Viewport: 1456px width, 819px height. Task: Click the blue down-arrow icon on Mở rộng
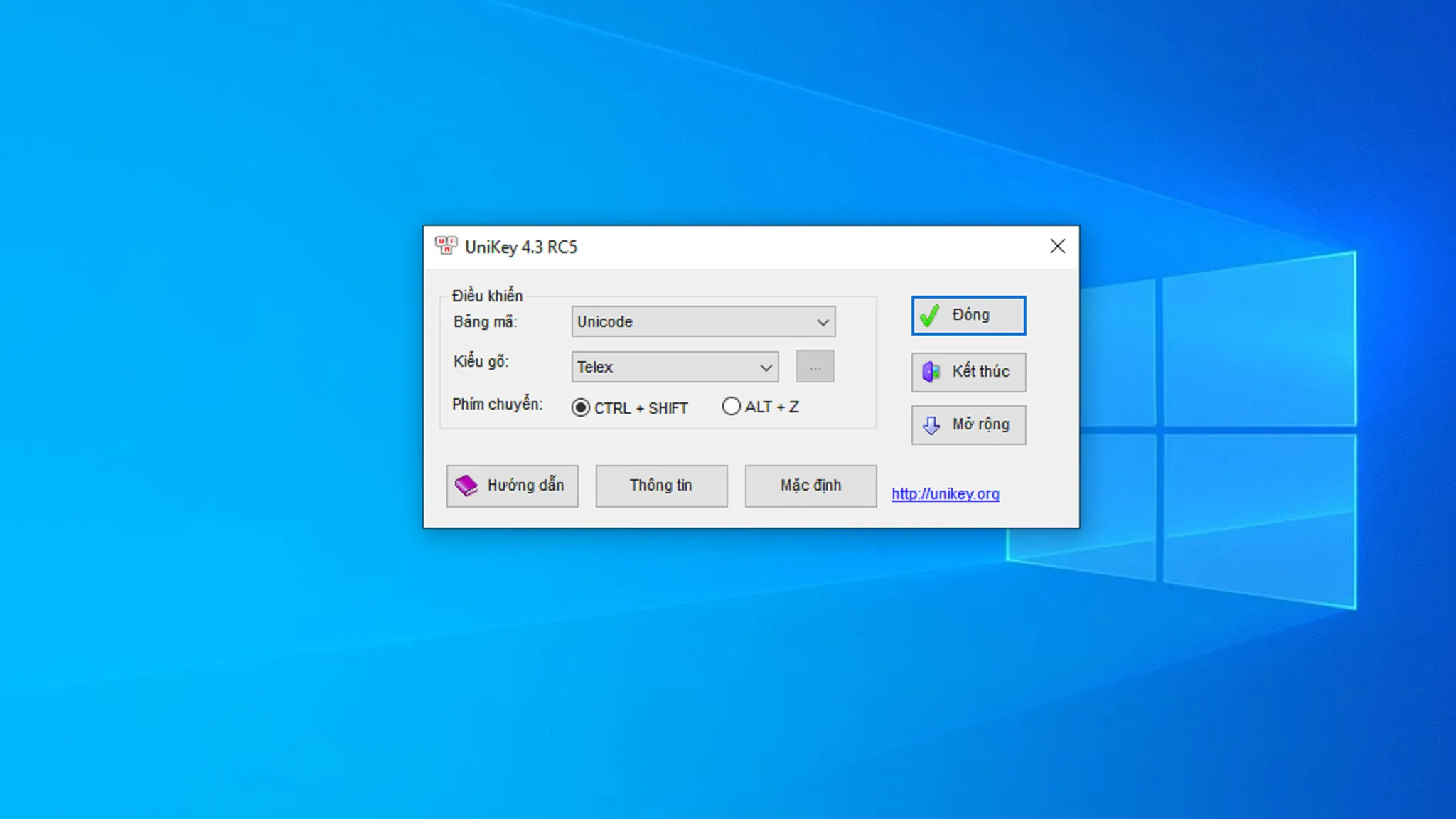[931, 424]
